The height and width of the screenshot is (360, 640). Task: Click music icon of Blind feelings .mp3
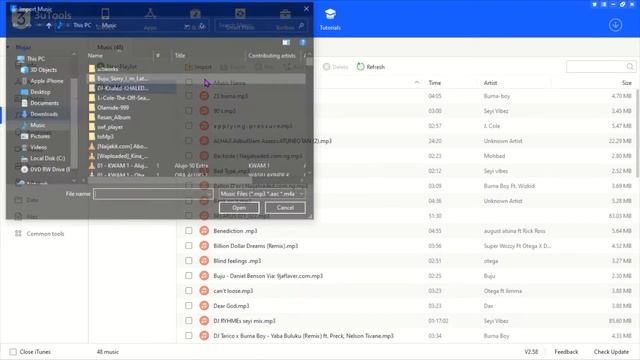pos(204,260)
